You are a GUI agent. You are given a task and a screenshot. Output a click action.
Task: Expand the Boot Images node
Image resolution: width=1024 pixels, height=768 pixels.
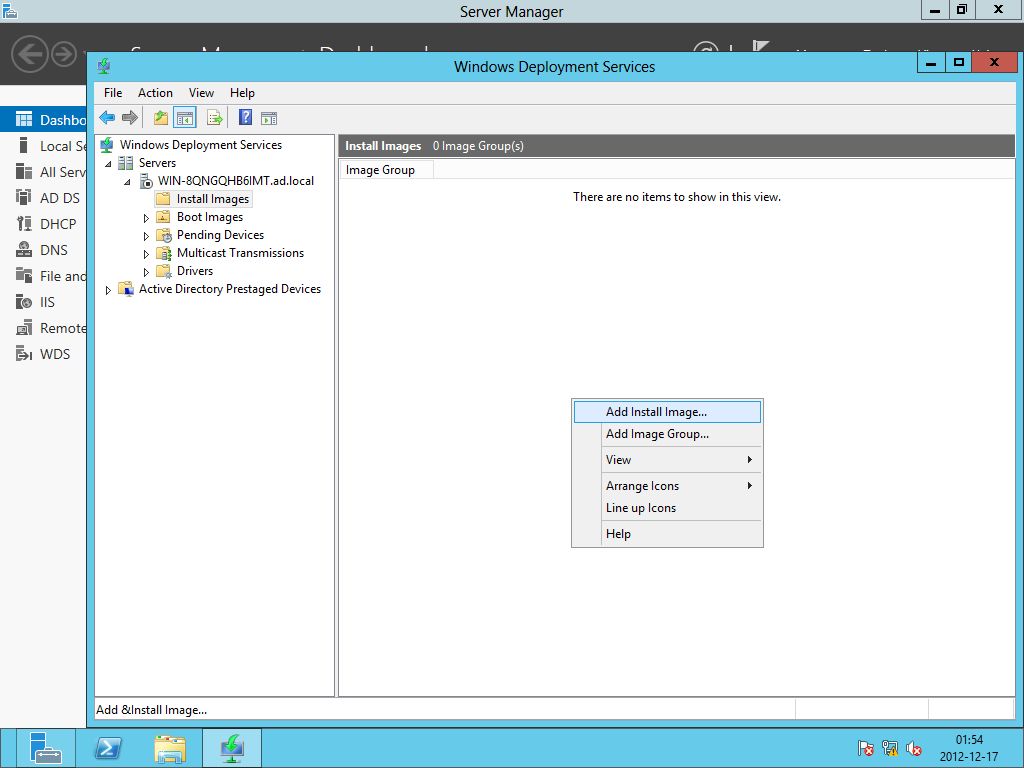pyautogui.click(x=146, y=218)
